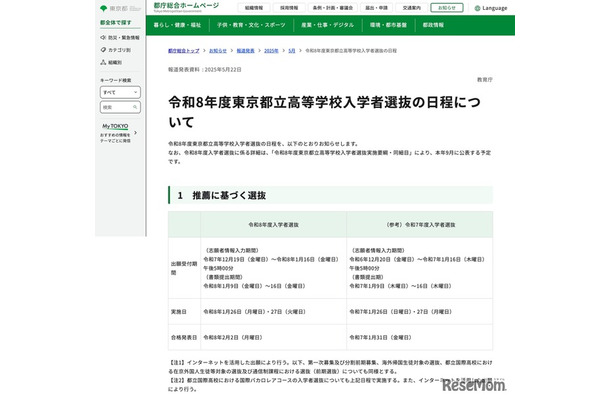The width and height of the screenshot is (610, 400).
Task: Click the 教育庁 label
Action: (485, 79)
